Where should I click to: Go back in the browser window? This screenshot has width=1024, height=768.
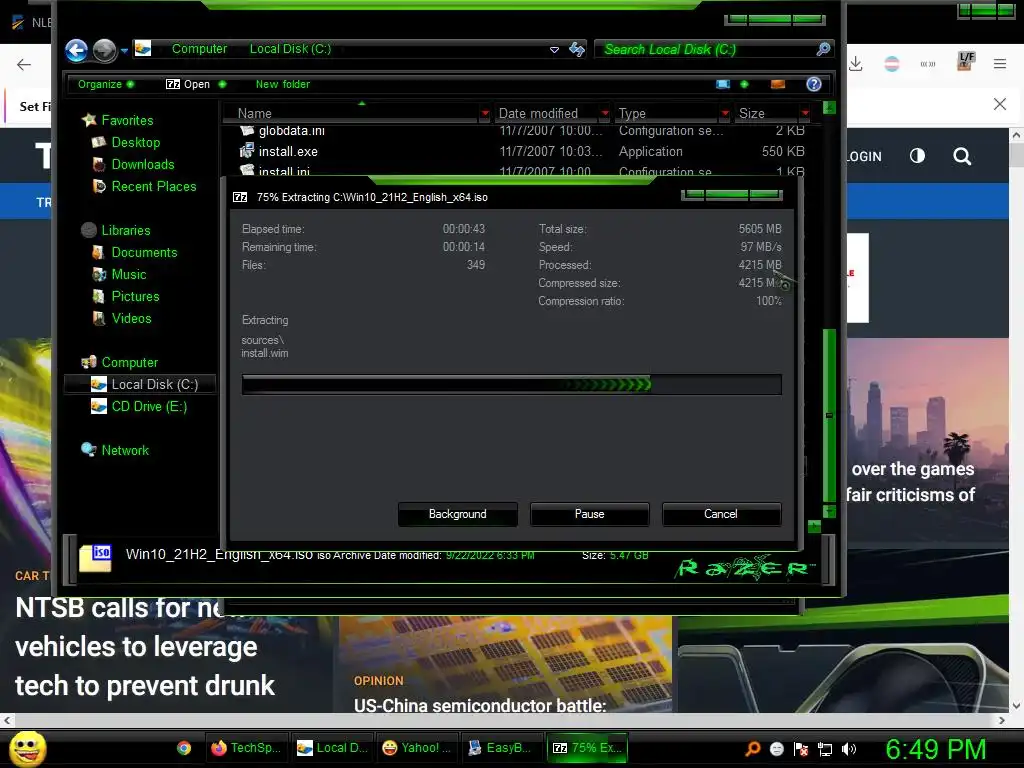(24, 64)
